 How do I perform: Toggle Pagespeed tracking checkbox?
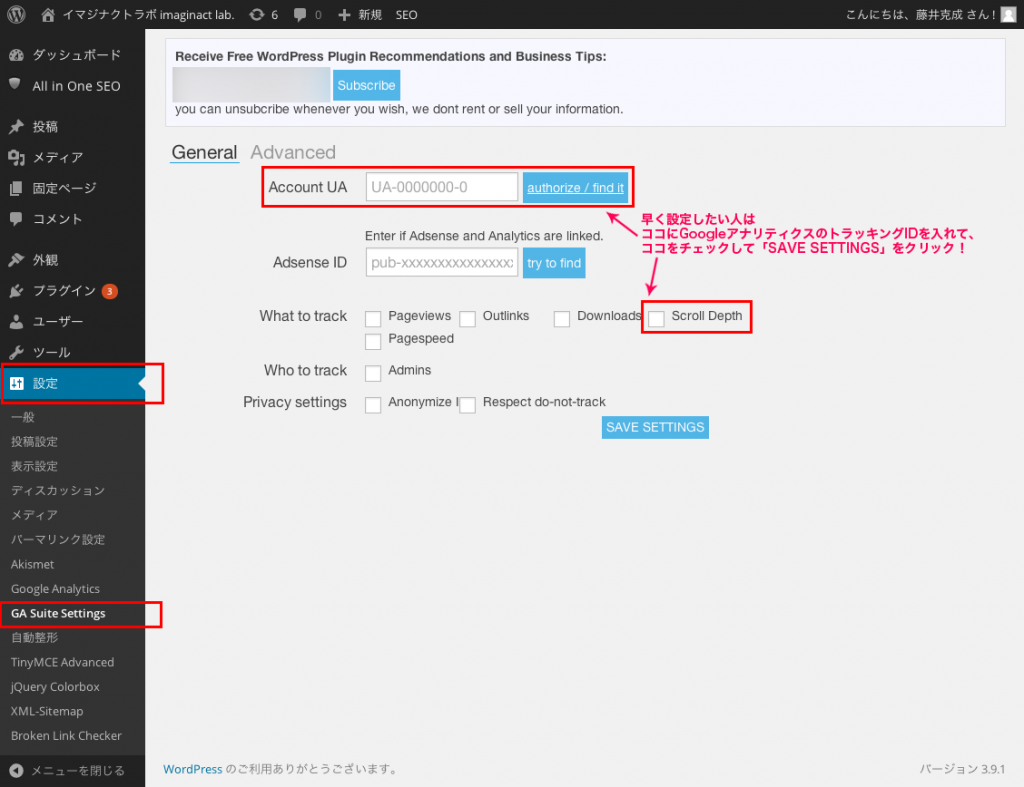pyautogui.click(x=373, y=342)
